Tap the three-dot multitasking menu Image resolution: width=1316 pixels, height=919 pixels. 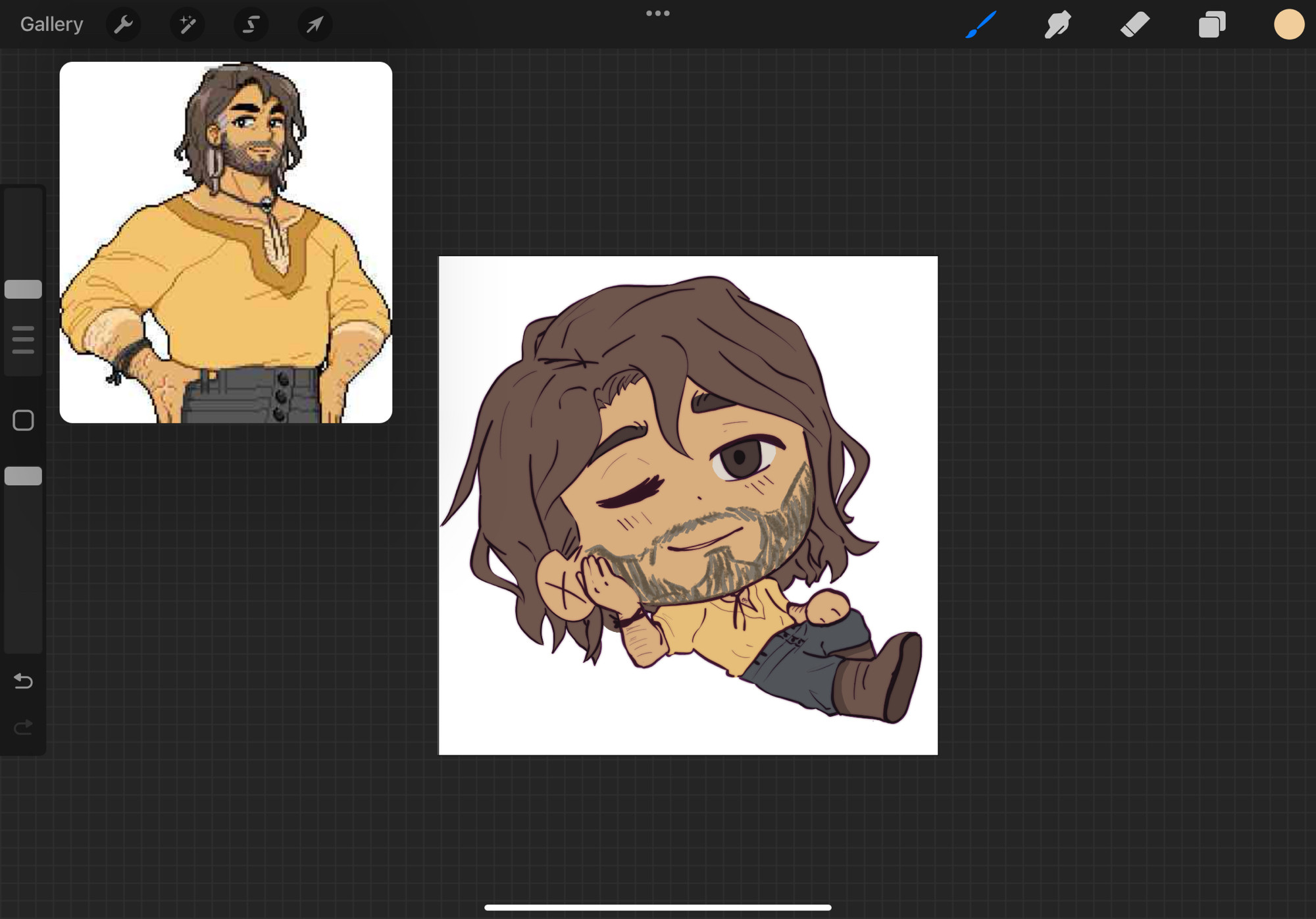pos(657,13)
